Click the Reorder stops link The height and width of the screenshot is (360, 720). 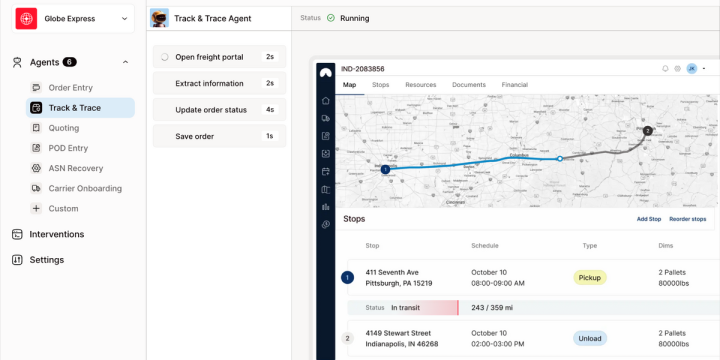point(687,219)
